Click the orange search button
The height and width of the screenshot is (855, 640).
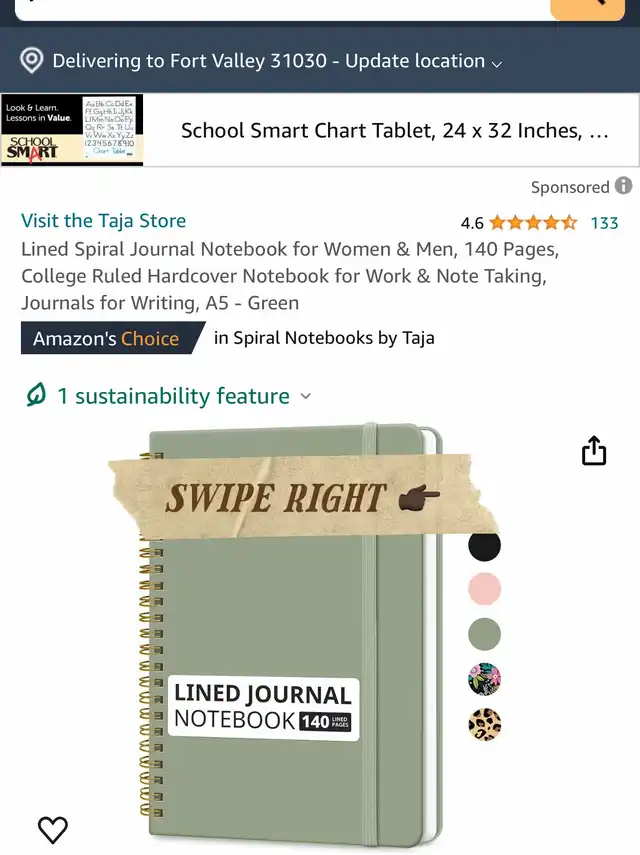pyautogui.click(x=587, y=9)
